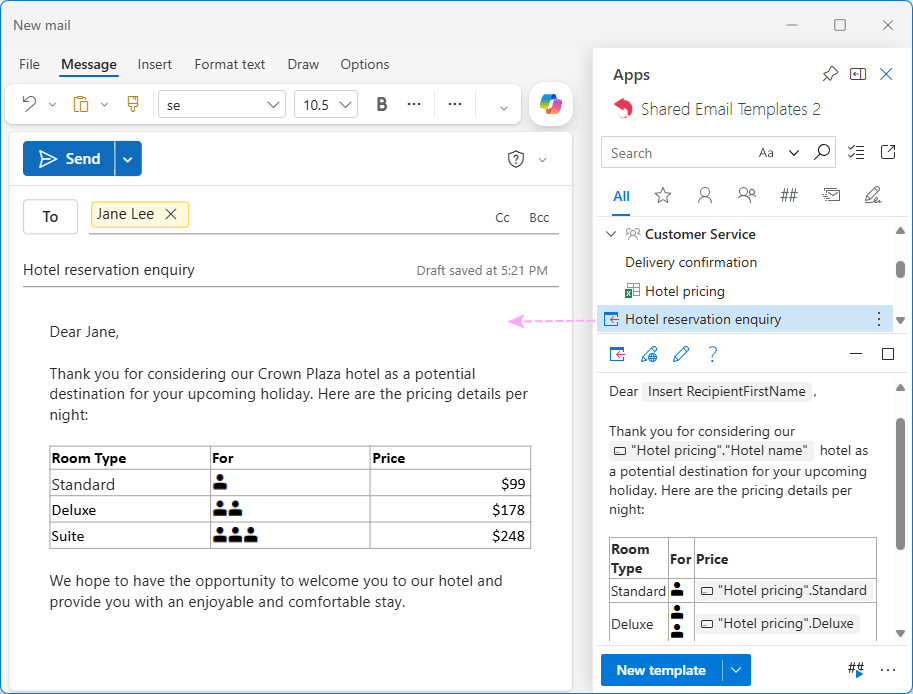
Task: Select the All filter tab
Action: [621, 196]
